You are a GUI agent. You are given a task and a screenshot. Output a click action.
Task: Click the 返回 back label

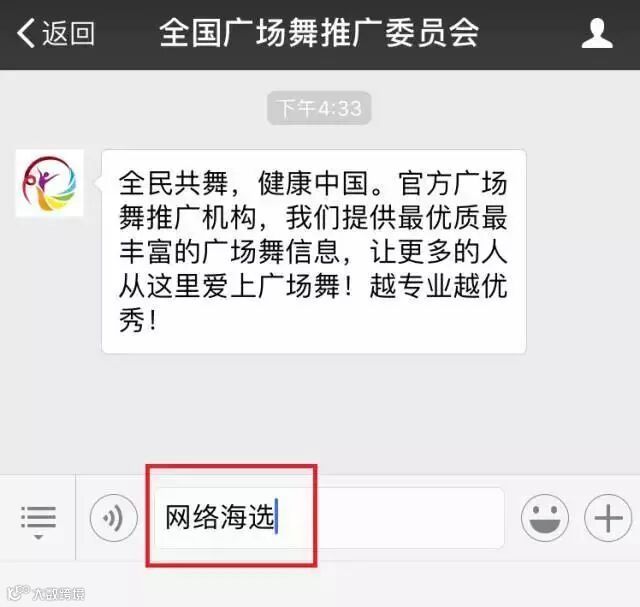click(68, 33)
